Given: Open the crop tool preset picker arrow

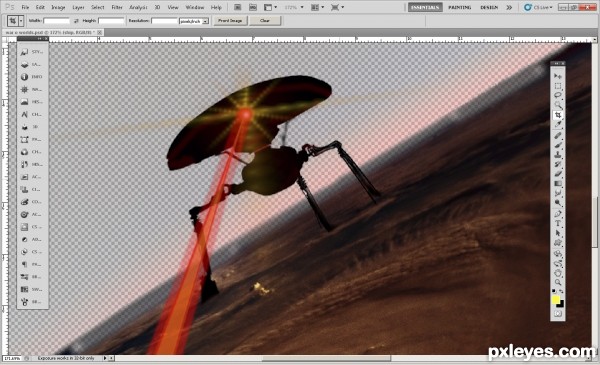Looking at the screenshot, I should tap(21, 21).
